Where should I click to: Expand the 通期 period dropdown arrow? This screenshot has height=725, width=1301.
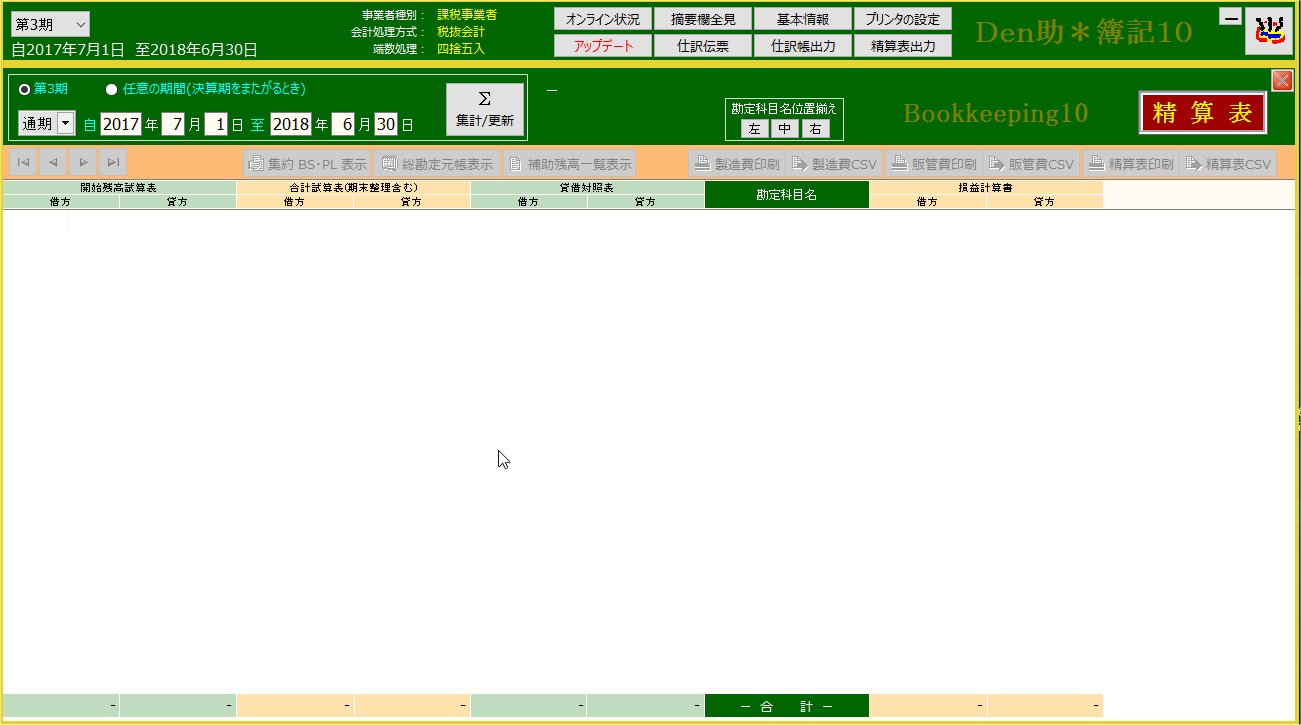point(66,123)
